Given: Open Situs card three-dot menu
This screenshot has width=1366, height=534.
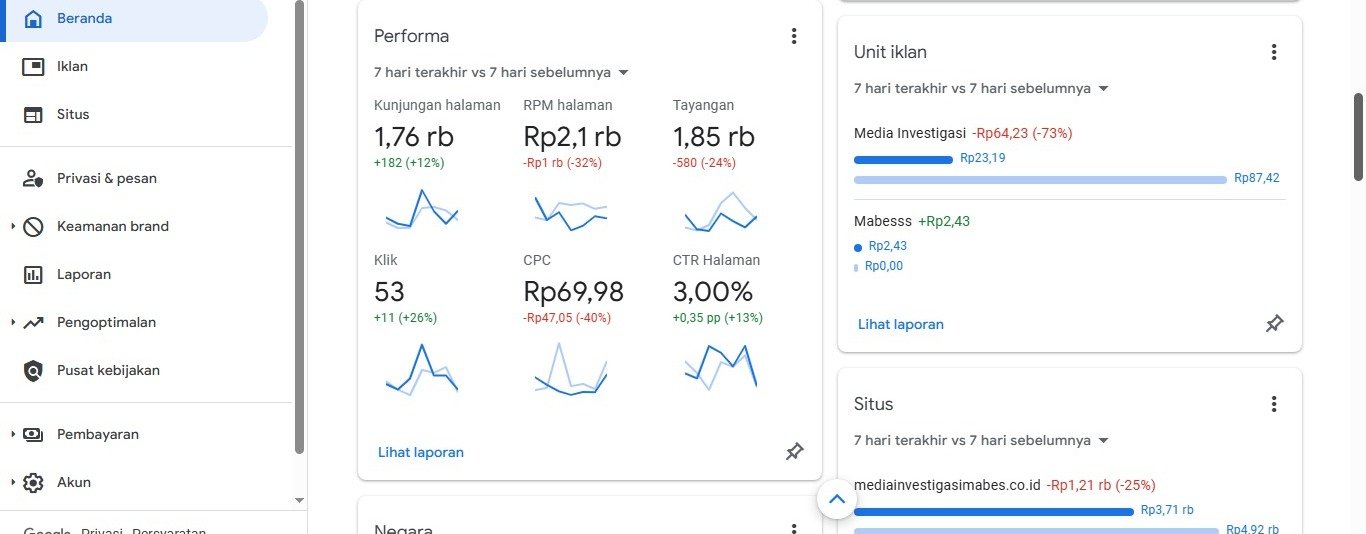Looking at the screenshot, I should [x=1274, y=404].
